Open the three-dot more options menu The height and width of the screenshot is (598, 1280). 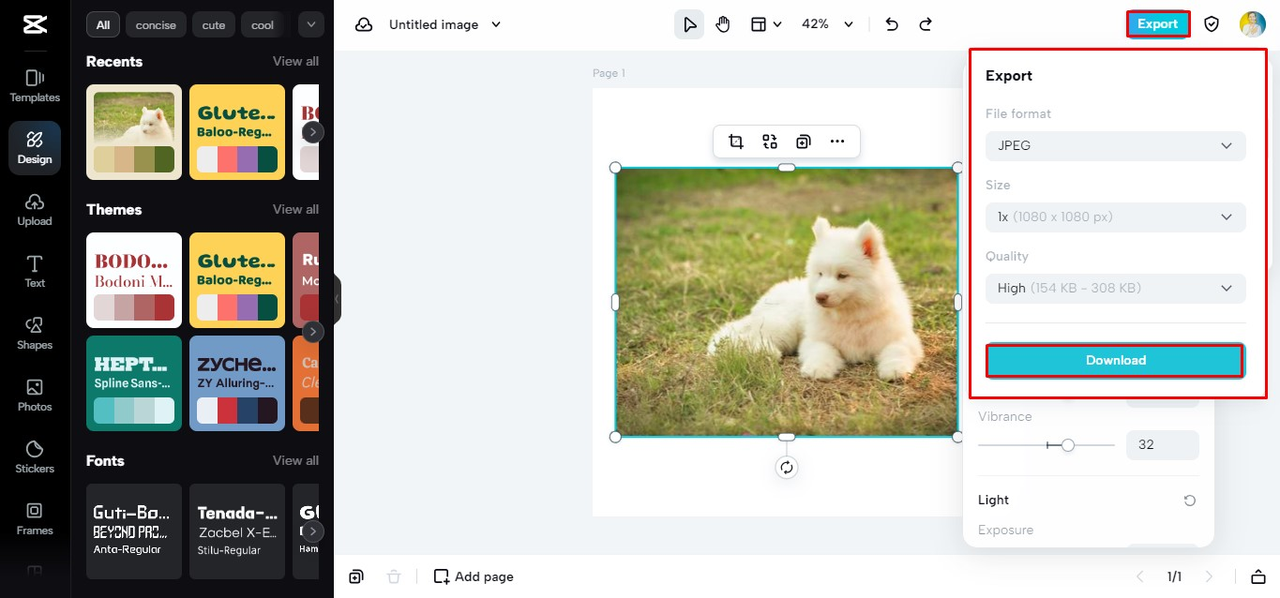(x=837, y=142)
